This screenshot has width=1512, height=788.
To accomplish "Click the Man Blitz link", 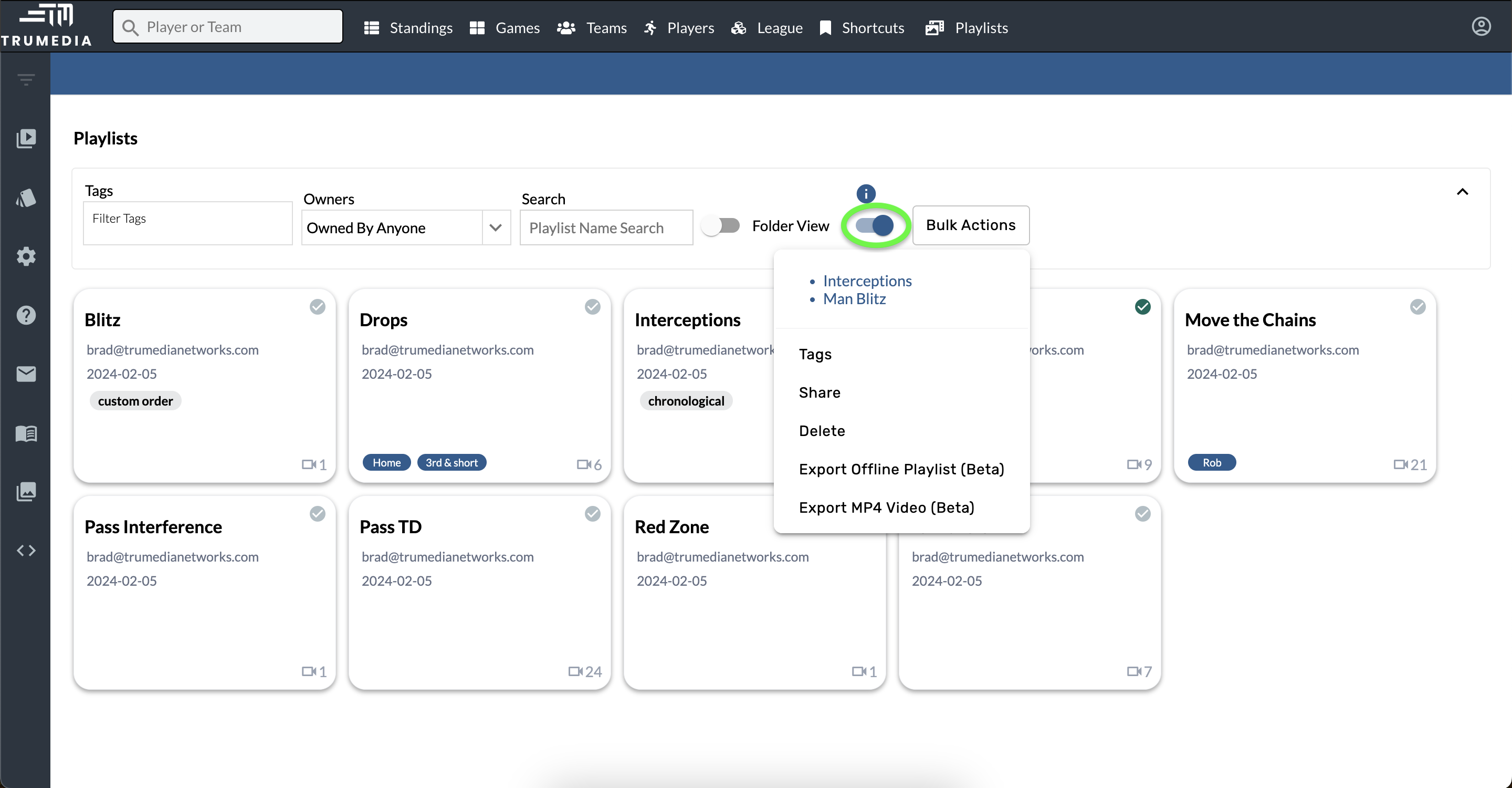I will pos(854,299).
